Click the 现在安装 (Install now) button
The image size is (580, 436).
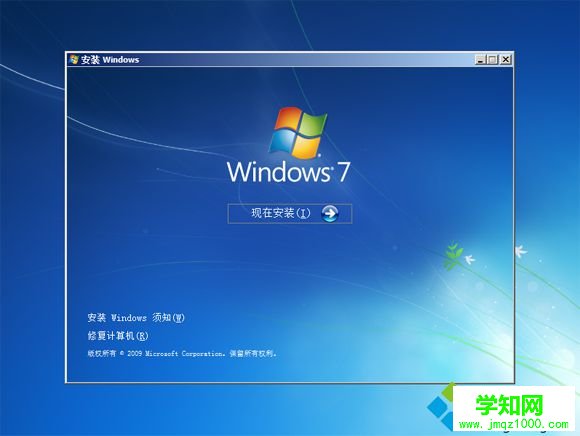click(x=290, y=213)
